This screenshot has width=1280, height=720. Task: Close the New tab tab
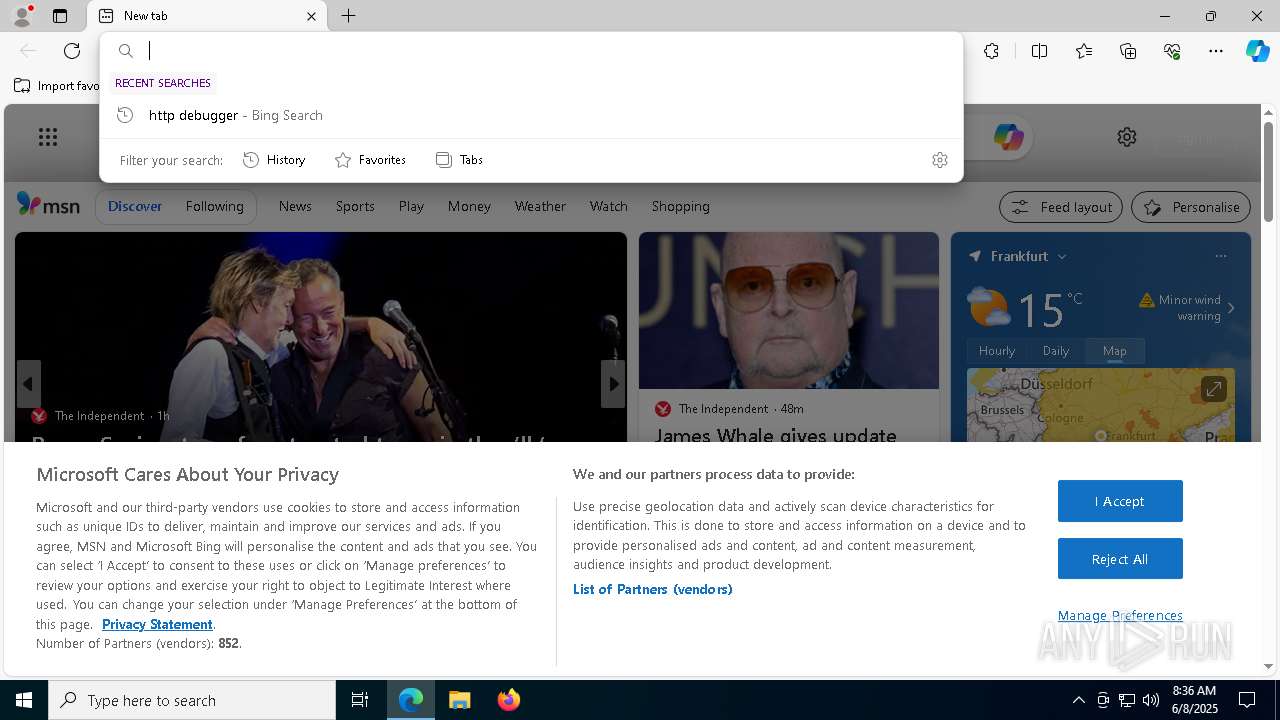[x=311, y=16]
